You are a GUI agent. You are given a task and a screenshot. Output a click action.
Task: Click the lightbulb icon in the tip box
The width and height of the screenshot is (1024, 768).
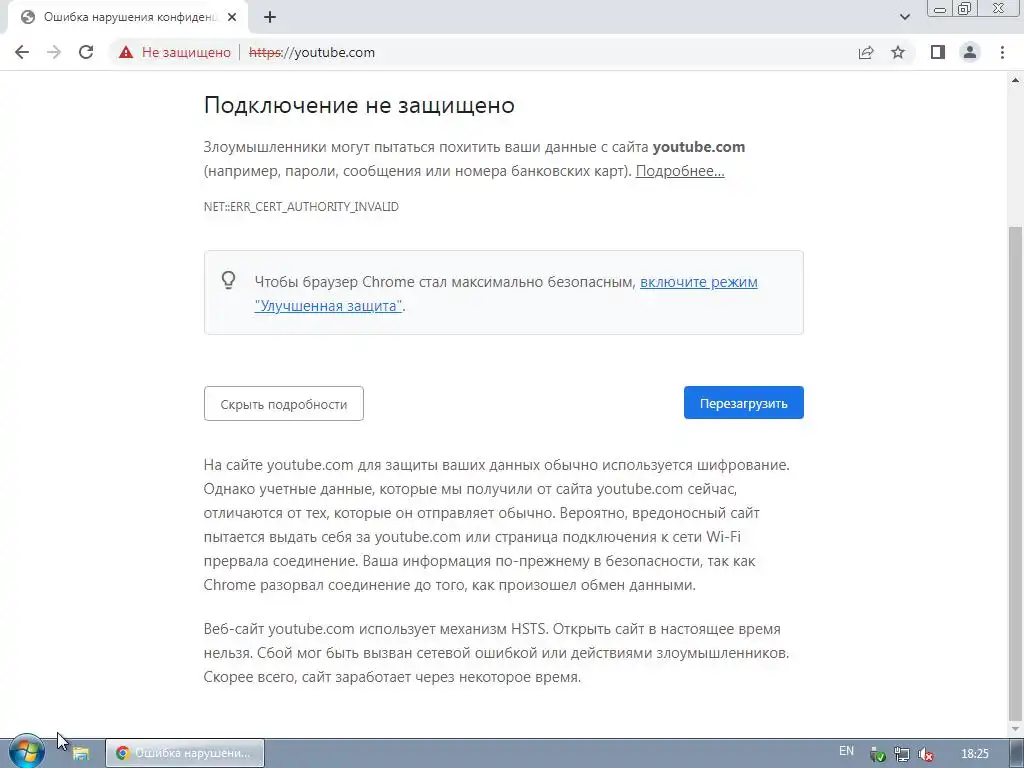click(228, 280)
